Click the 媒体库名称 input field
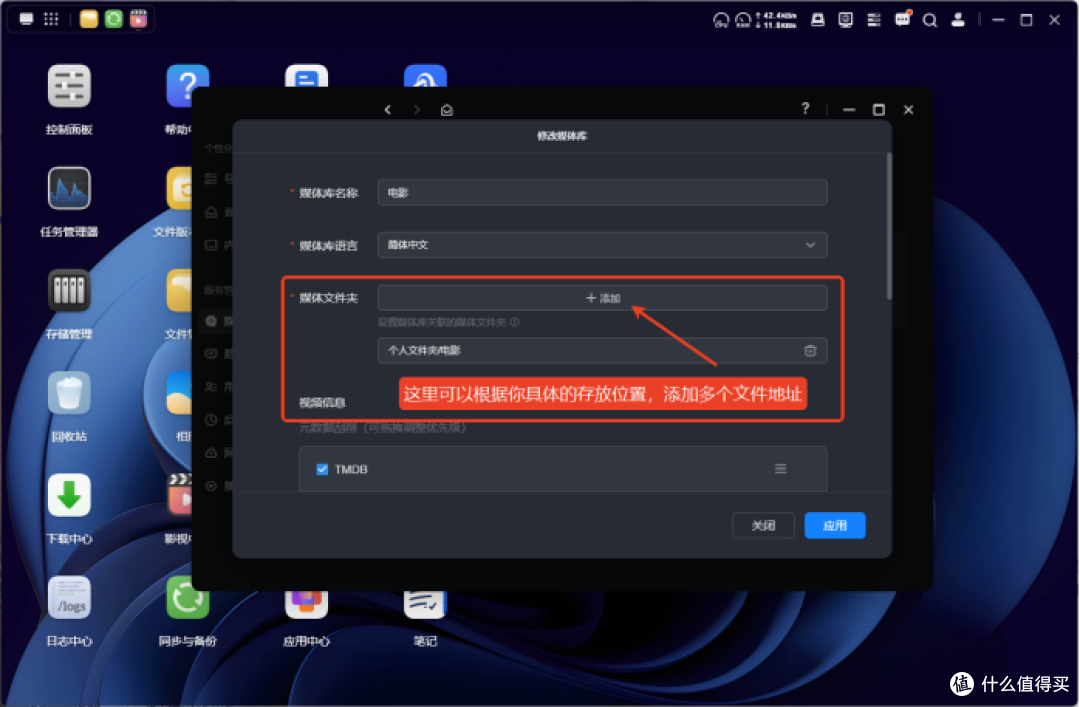The width and height of the screenshot is (1080, 707). tap(602, 192)
